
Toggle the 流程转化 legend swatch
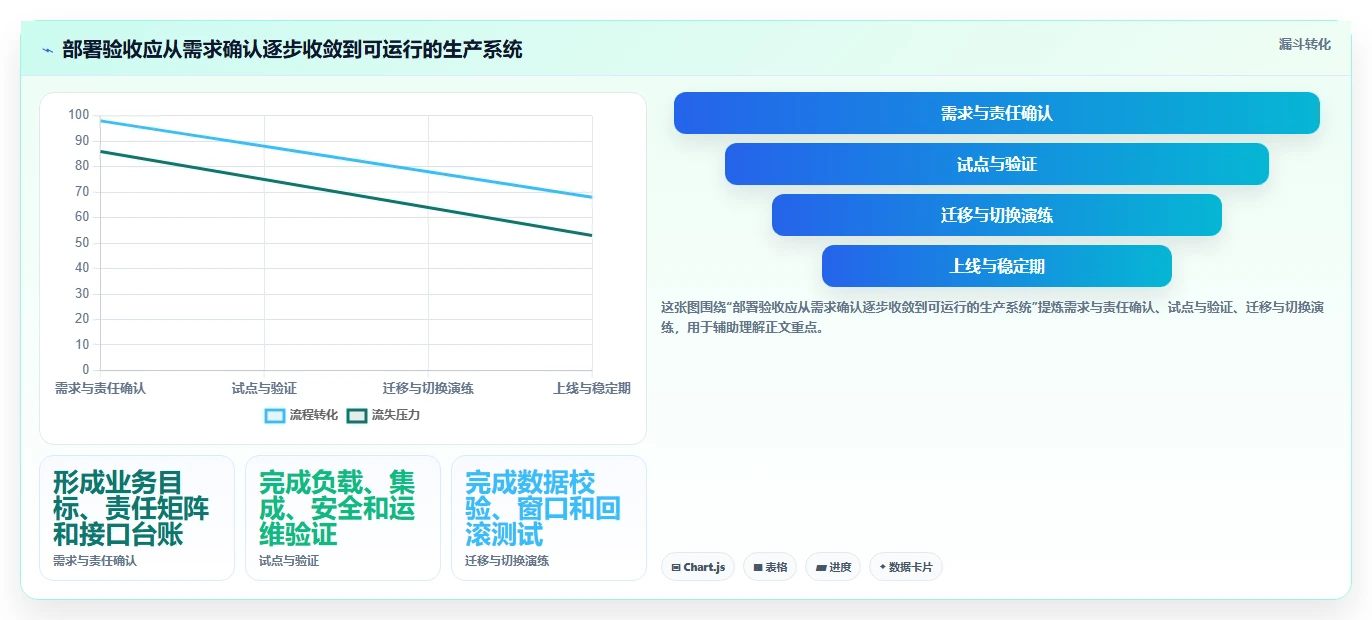[x=275, y=415]
